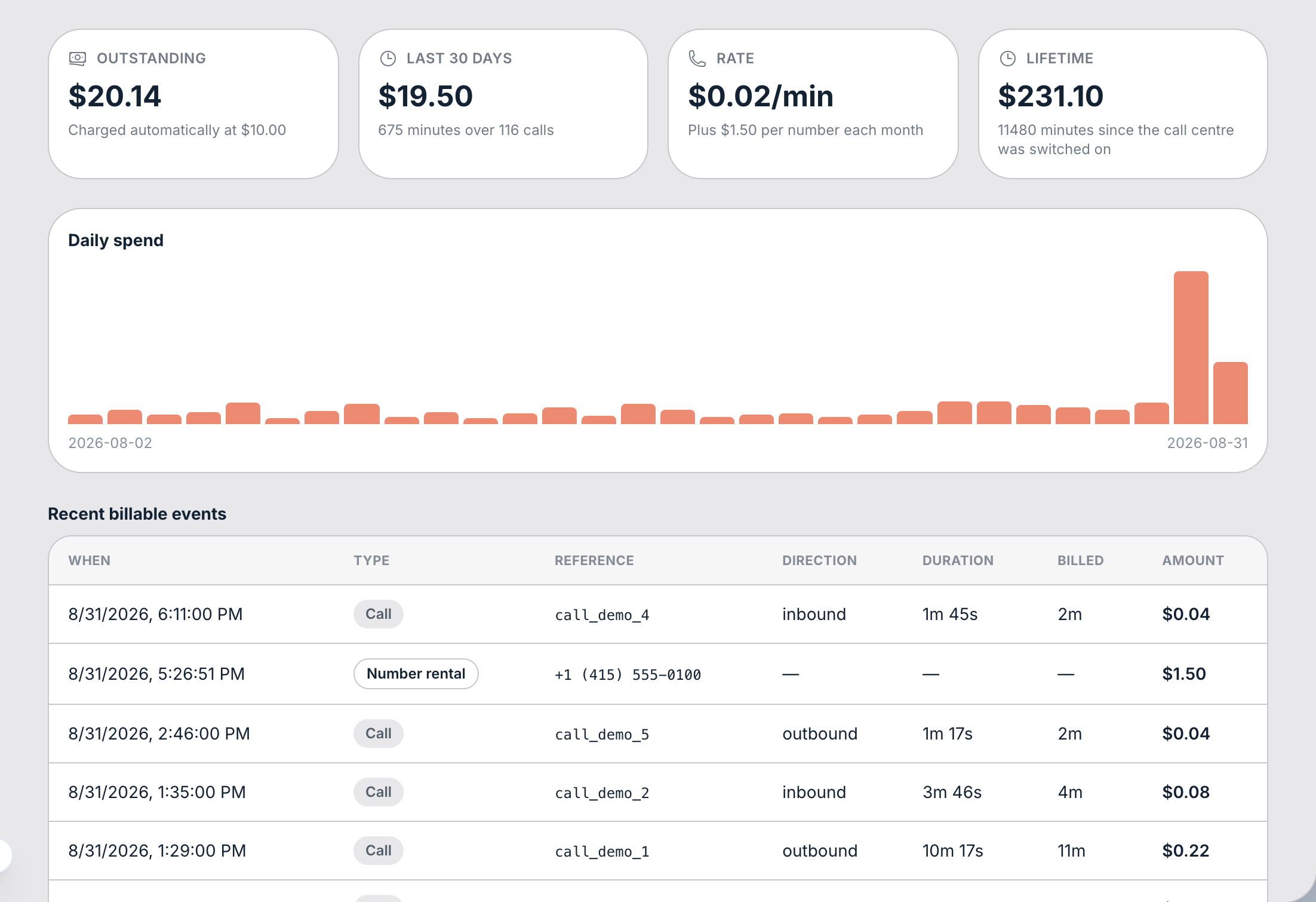Image resolution: width=1316 pixels, height=902 pixels.
Task: Click the Call badge in call_demo_2 row
Action: click(x=379, y=792)
